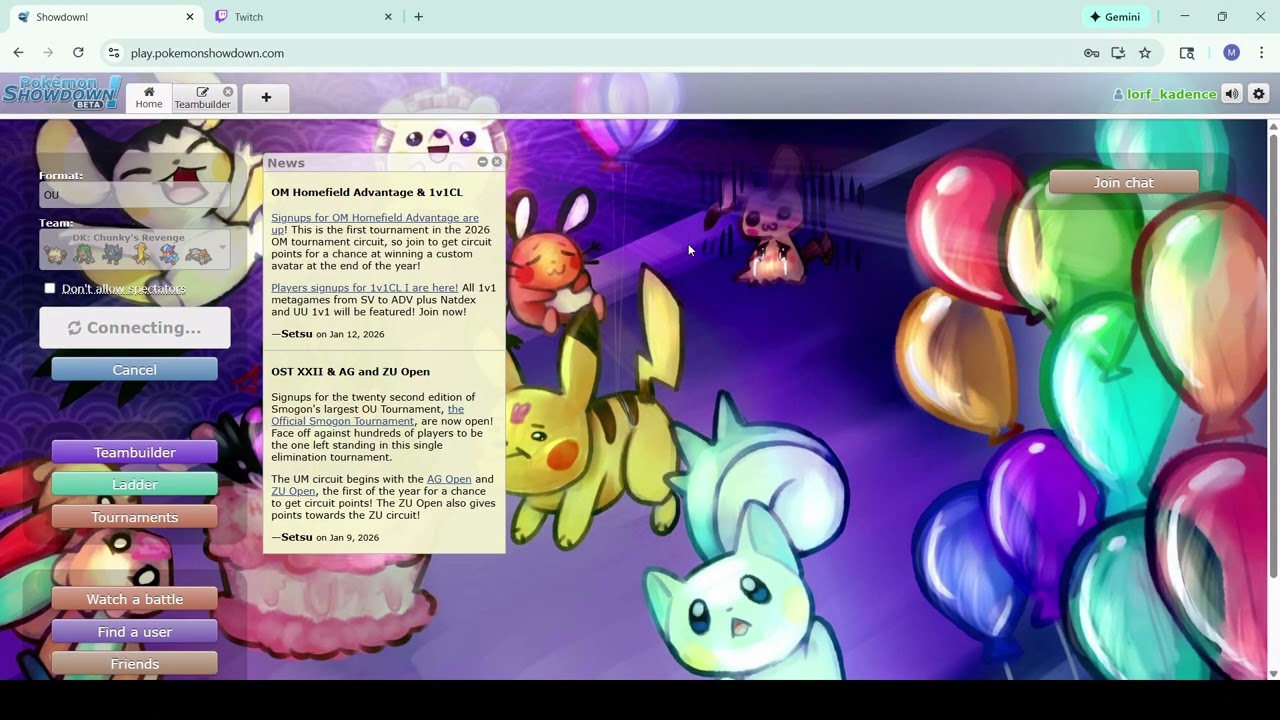Close the News panel
Image resolution: width=1280 pixels, height=720 pixels.
497,162
